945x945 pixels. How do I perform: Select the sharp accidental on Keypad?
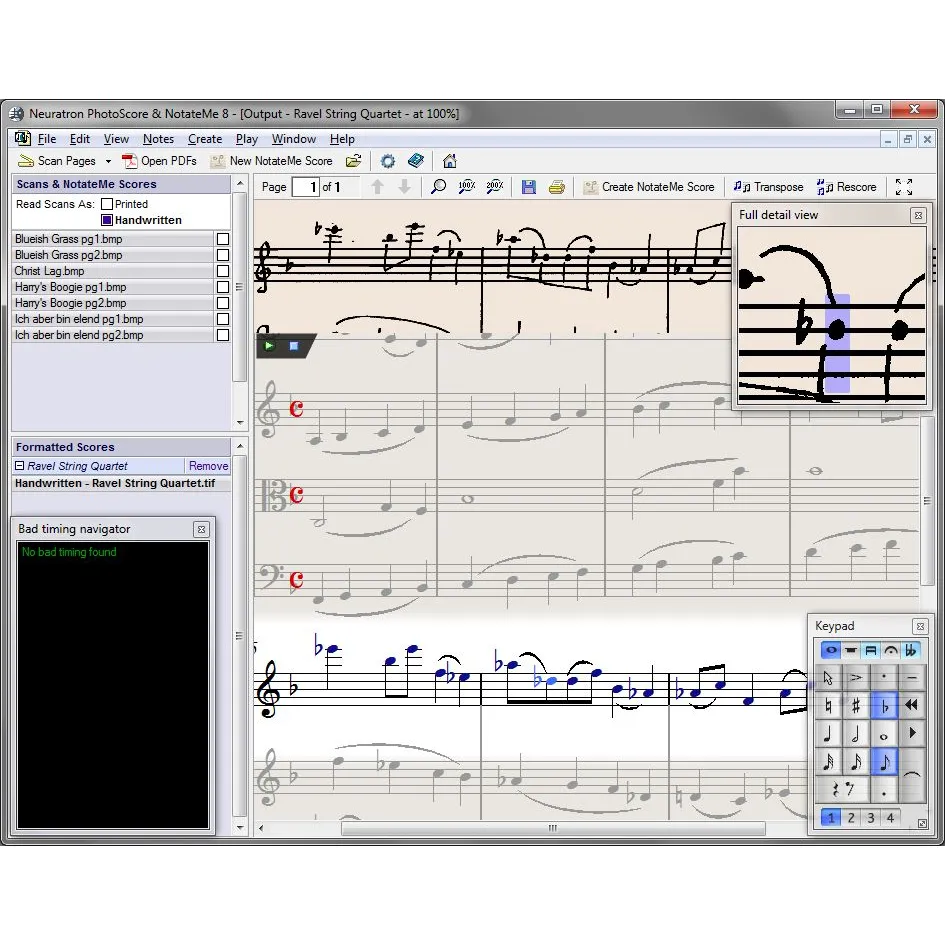(x=856, y=706)
